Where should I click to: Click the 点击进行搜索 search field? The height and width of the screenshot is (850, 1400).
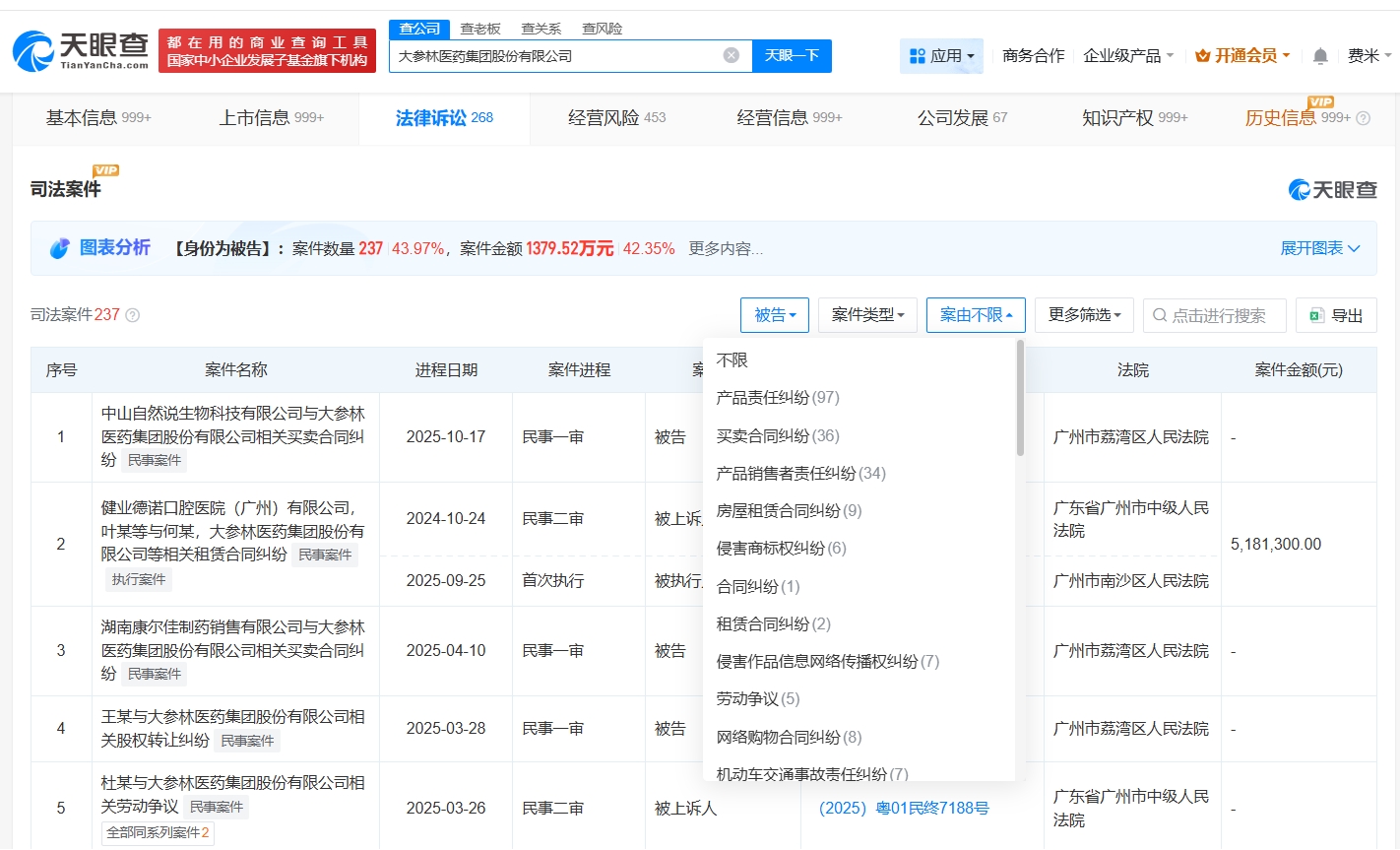1217,315
